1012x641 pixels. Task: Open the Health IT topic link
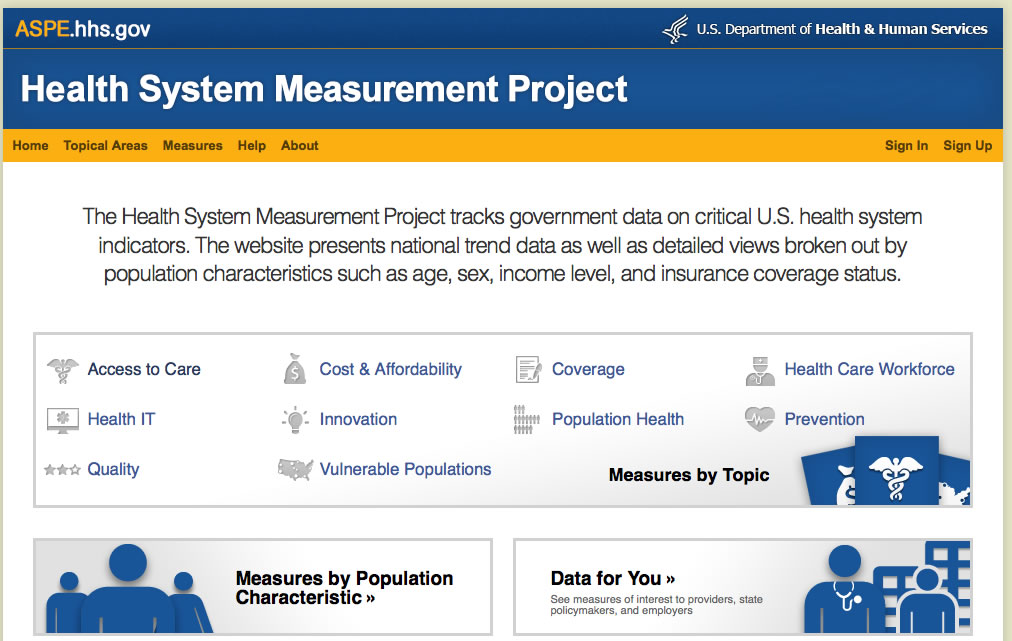(121, 420)
